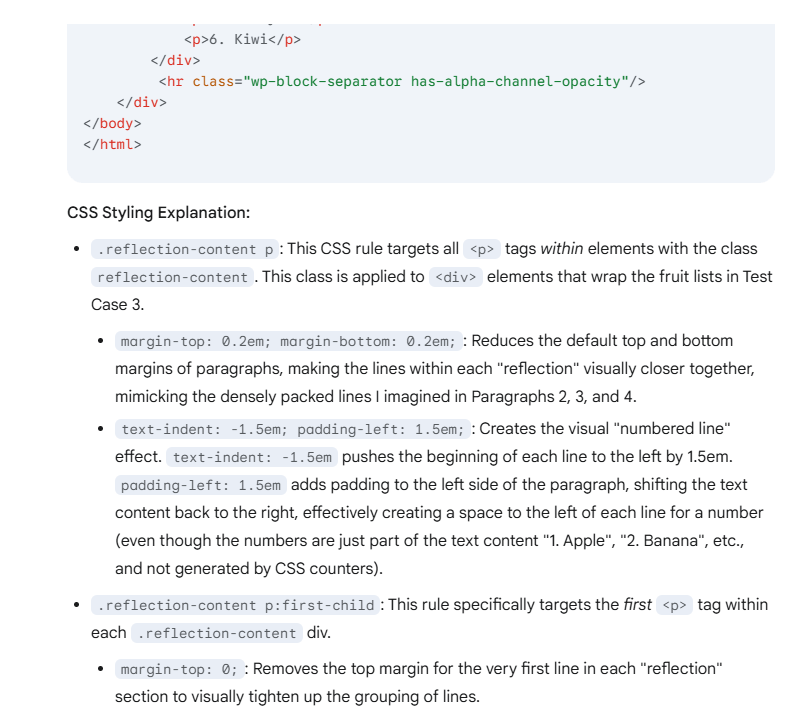This screenshot has height=724, width=797.
Task: Click the combined "text-indent: -1.5em; padding-left: 1.5em;" chip
Action: (x=292, y=429)
